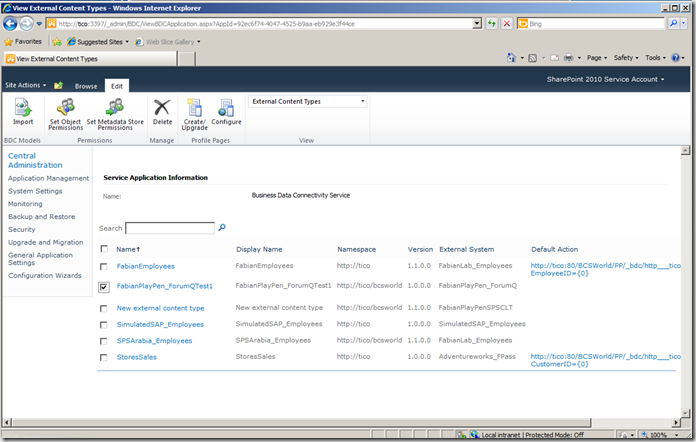Viewport: 696px width, 442px height.
Task: Expand the Site Actions menu
Action: [25, 85]
